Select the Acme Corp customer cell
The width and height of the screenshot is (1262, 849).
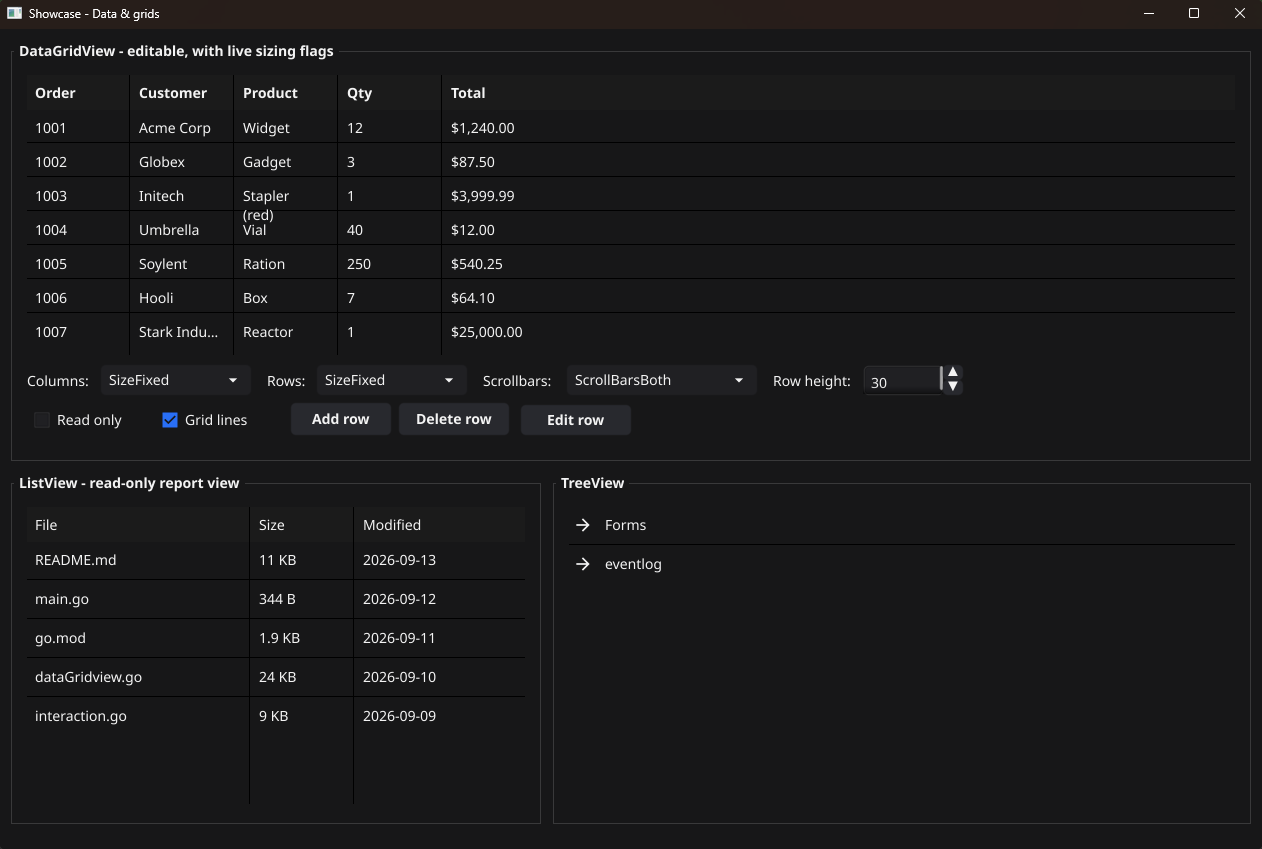pyautogui.click(x=182, y=128)
